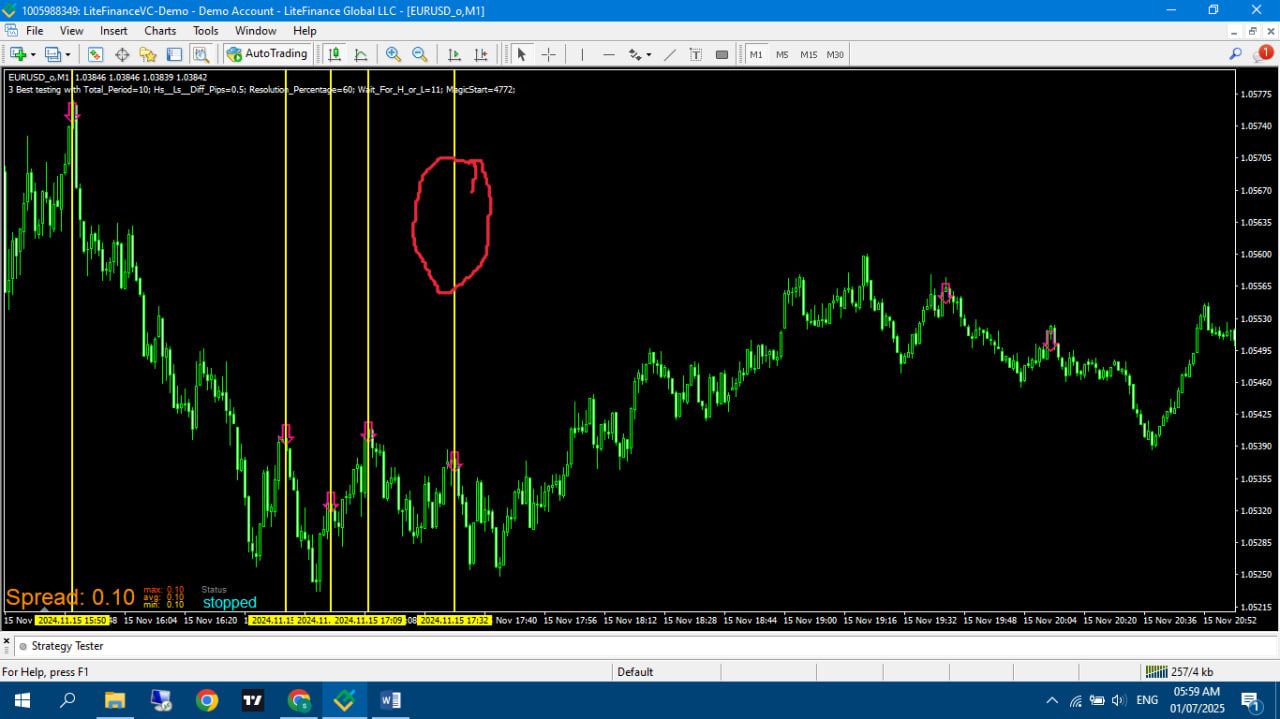Click the cyan 'stopped' status text
The width and height of the screenshot is (1280, 719).
coord(230,603)
